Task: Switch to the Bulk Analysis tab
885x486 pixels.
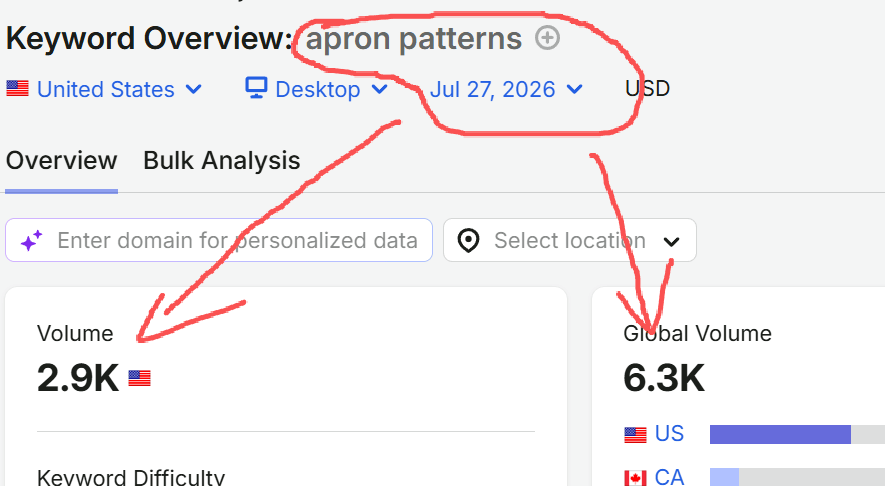Action: [x=222, y=161]
